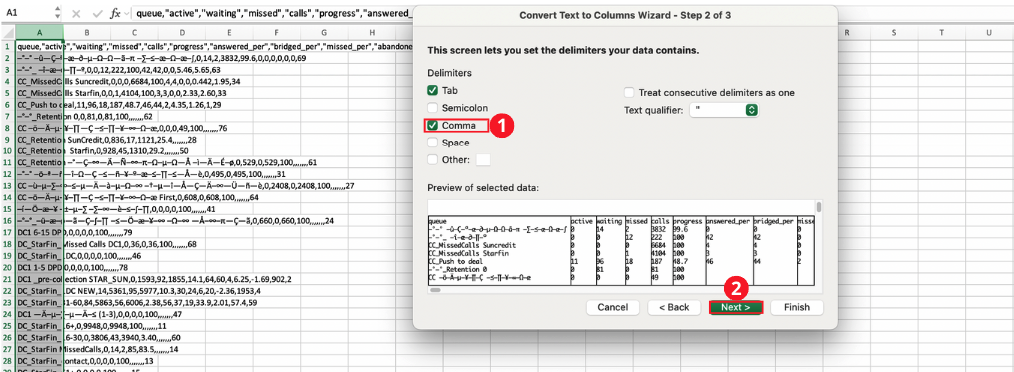Click the answered_per column in data preview
Image resolution: width=1014 pixels, height=372 pixels.
[729, 249]
